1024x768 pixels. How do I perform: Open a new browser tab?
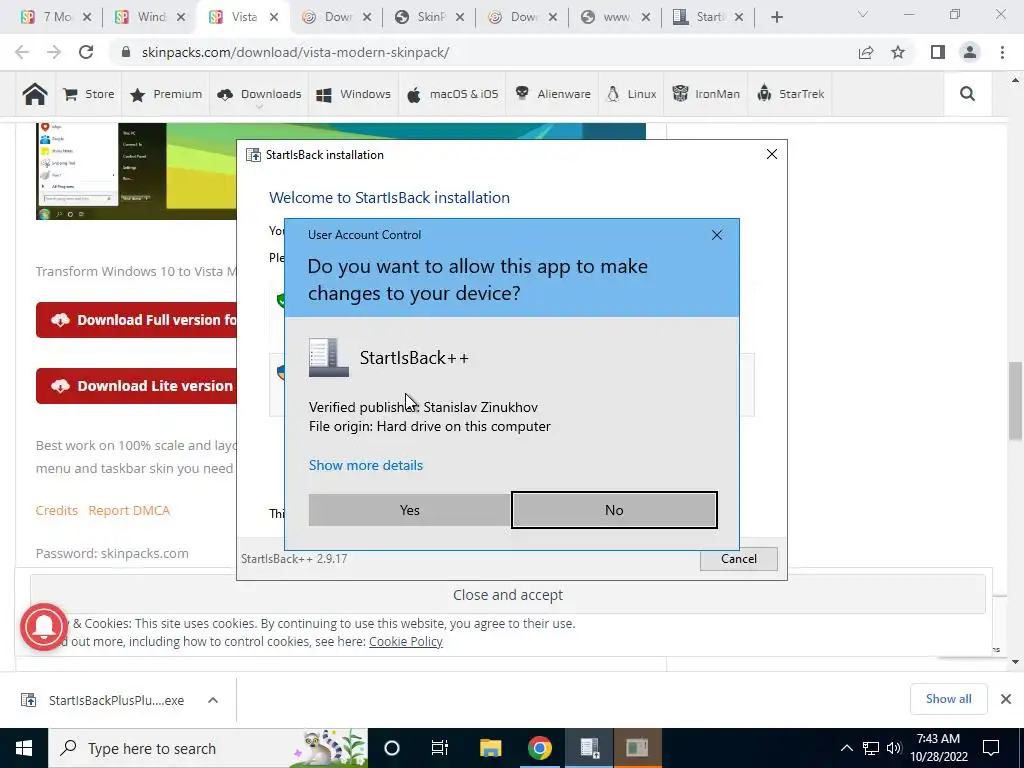tap(776, 17)
